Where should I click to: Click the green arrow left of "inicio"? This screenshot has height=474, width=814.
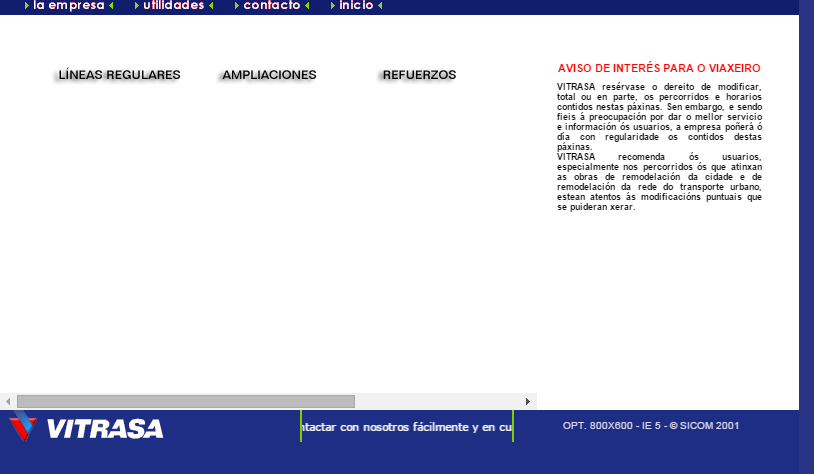point(333,6)
